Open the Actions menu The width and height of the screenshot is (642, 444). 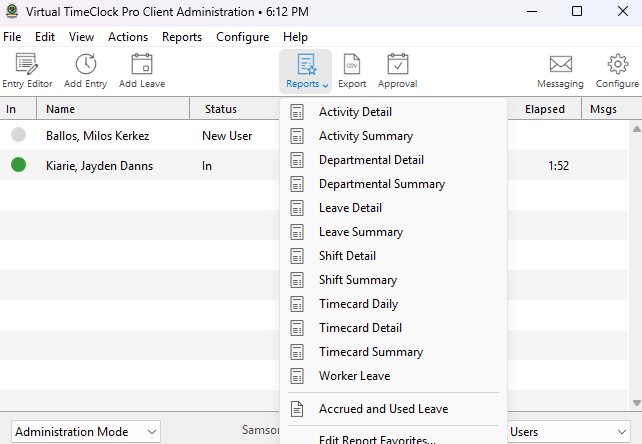tap(128, 37)
